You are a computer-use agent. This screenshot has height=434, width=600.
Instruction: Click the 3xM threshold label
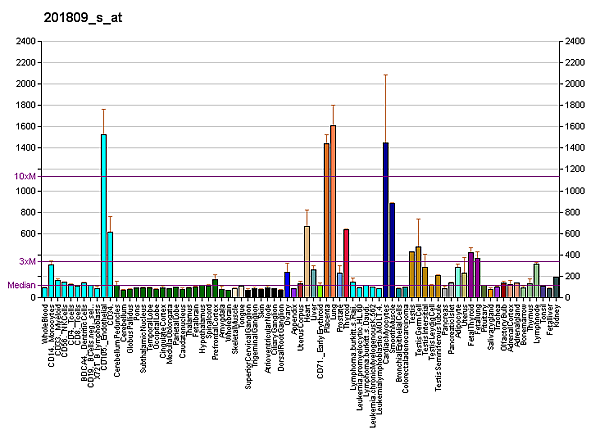click(x=28, y=261)
